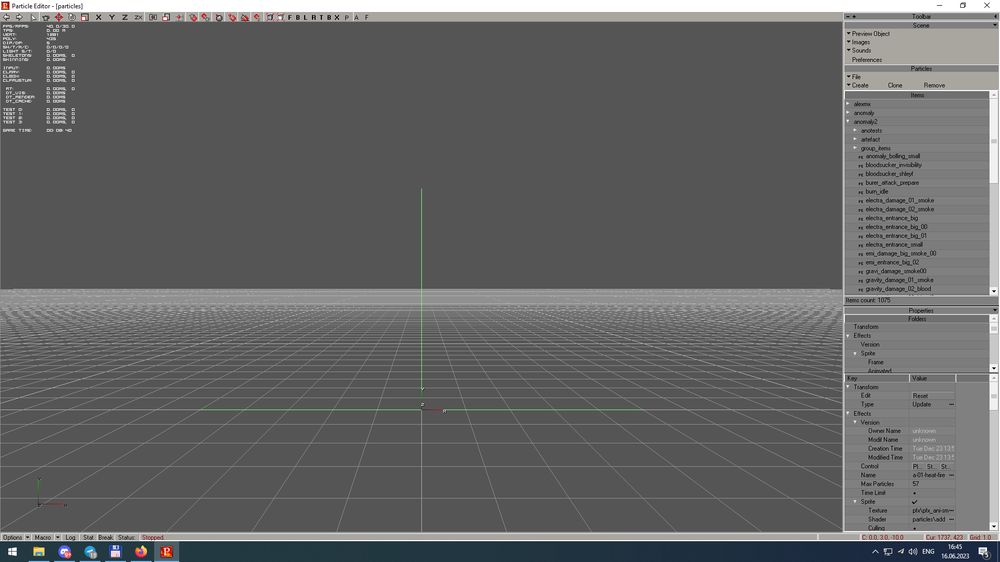The image size is (1000, 562).
Task: Toggle the Culling property value
Action: pos(914,528)
